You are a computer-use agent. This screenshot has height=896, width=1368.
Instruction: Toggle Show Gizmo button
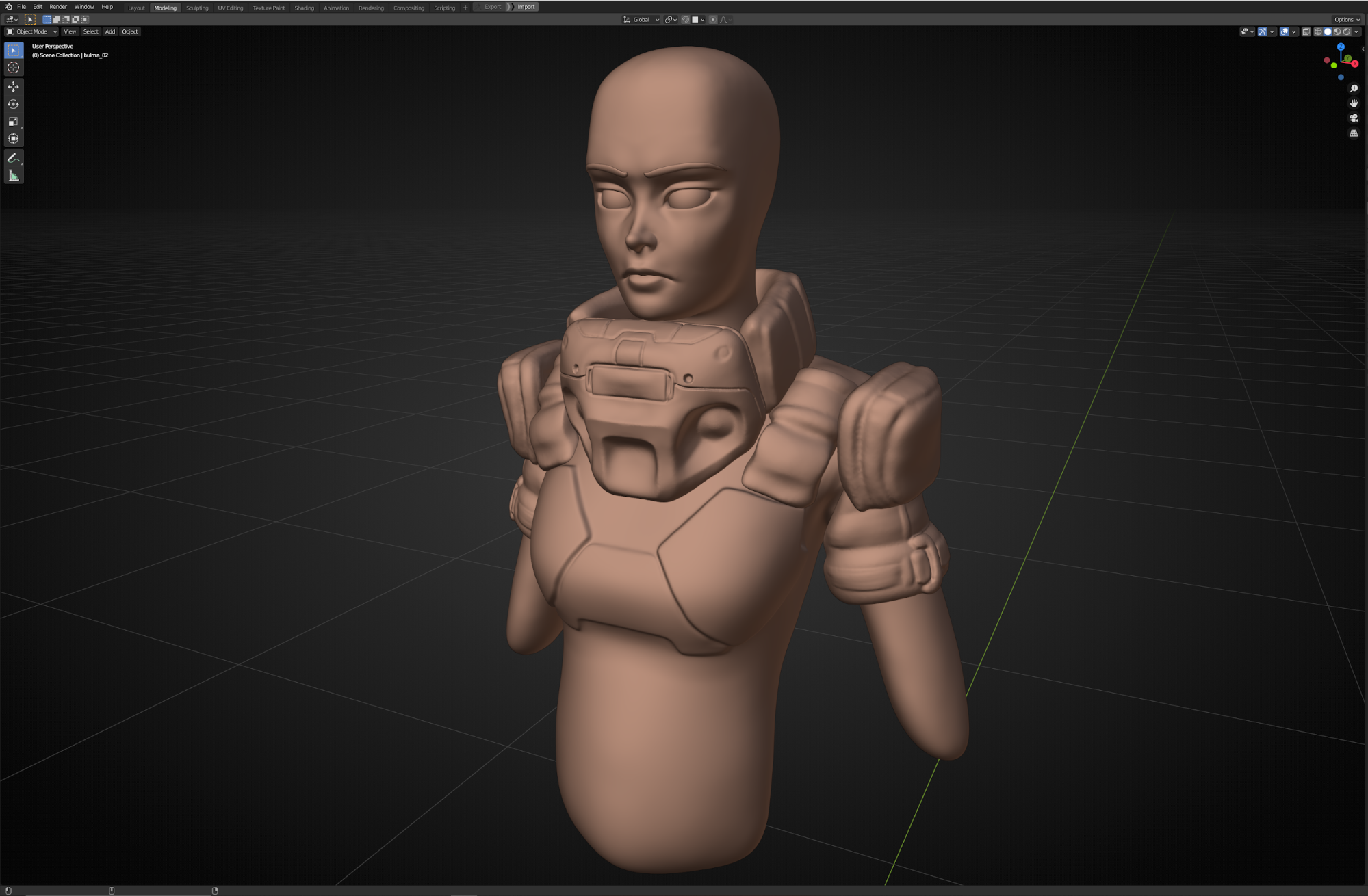click(1262, 31)
